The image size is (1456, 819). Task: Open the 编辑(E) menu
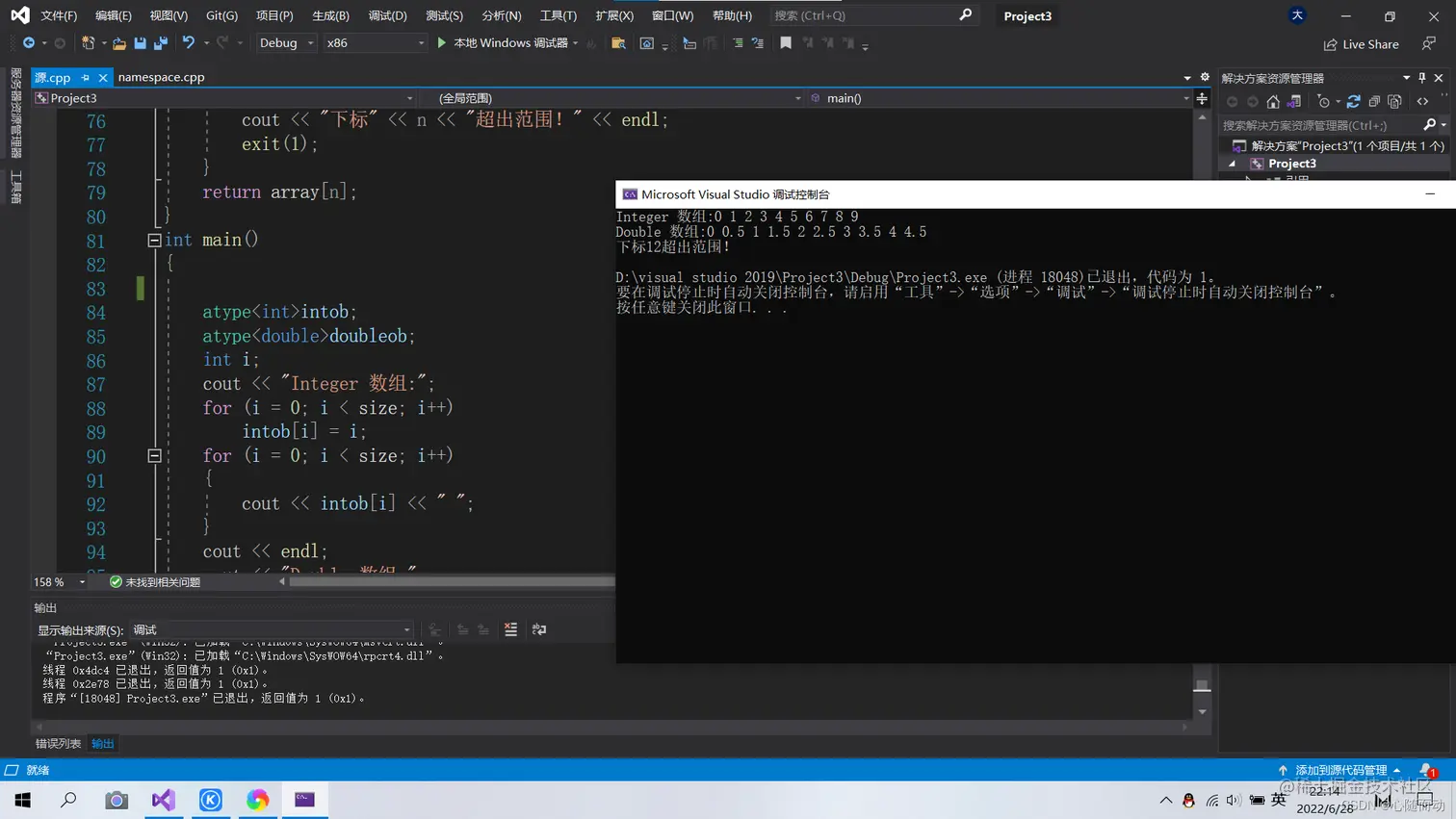point(114,15)
